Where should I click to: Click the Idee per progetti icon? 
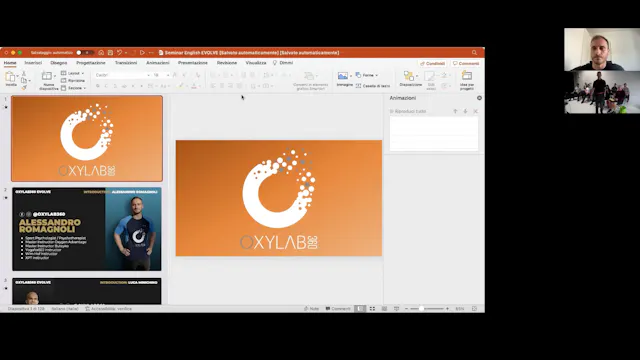(x=467, y=76)
